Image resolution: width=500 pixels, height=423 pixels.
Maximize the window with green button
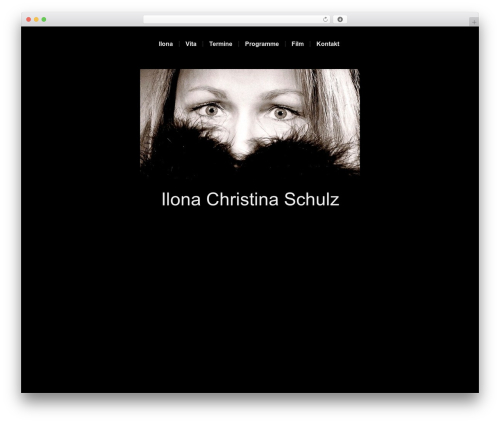coord(44,20)
